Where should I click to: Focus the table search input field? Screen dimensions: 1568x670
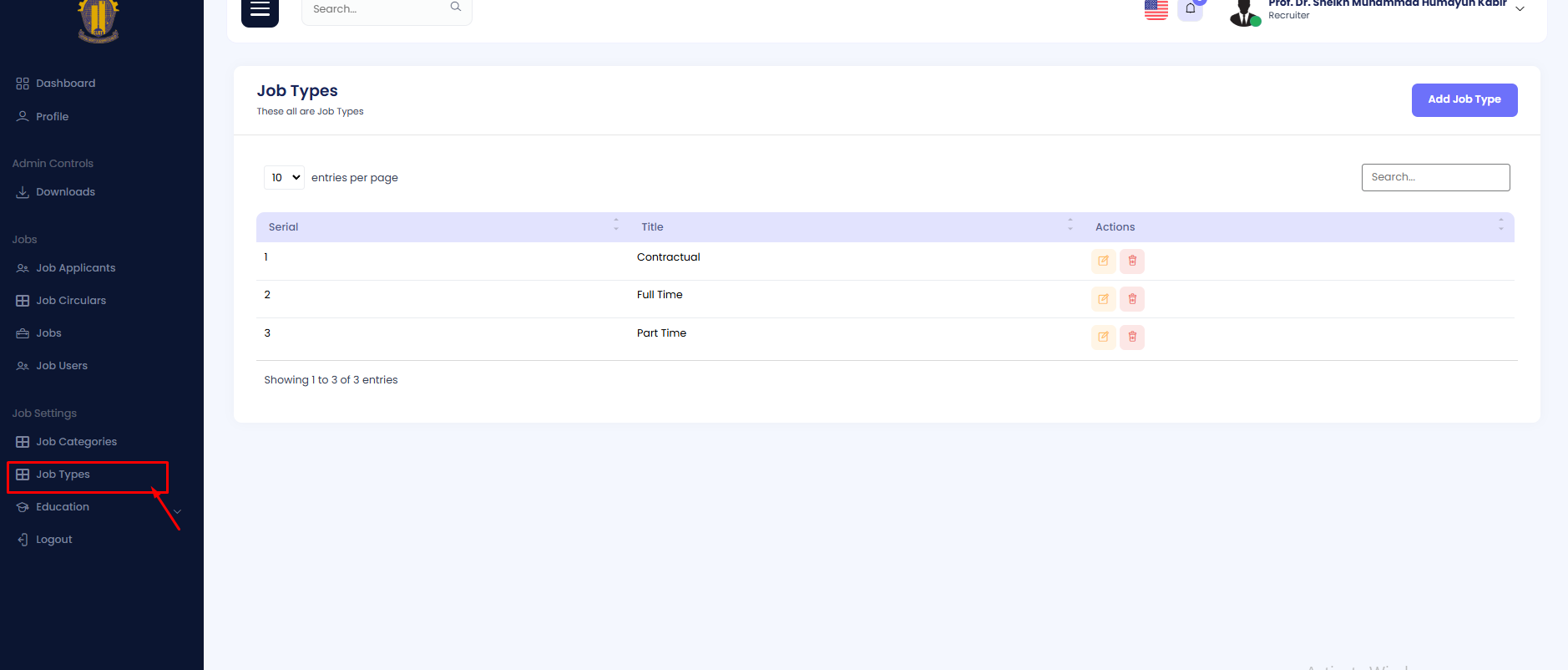[x=1435, y=177]
